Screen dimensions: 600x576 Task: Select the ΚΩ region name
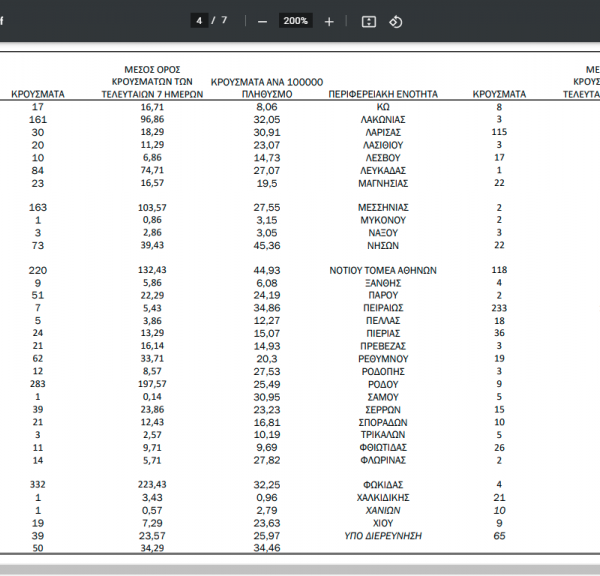pos(383,107)
